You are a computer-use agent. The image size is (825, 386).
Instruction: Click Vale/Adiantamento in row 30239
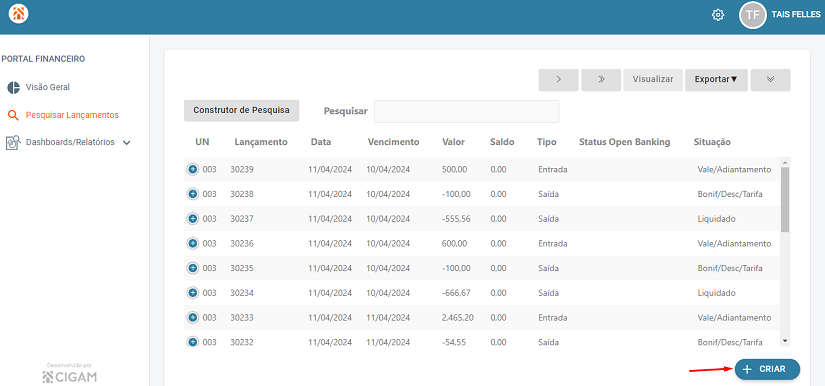(x=734, y=170)
